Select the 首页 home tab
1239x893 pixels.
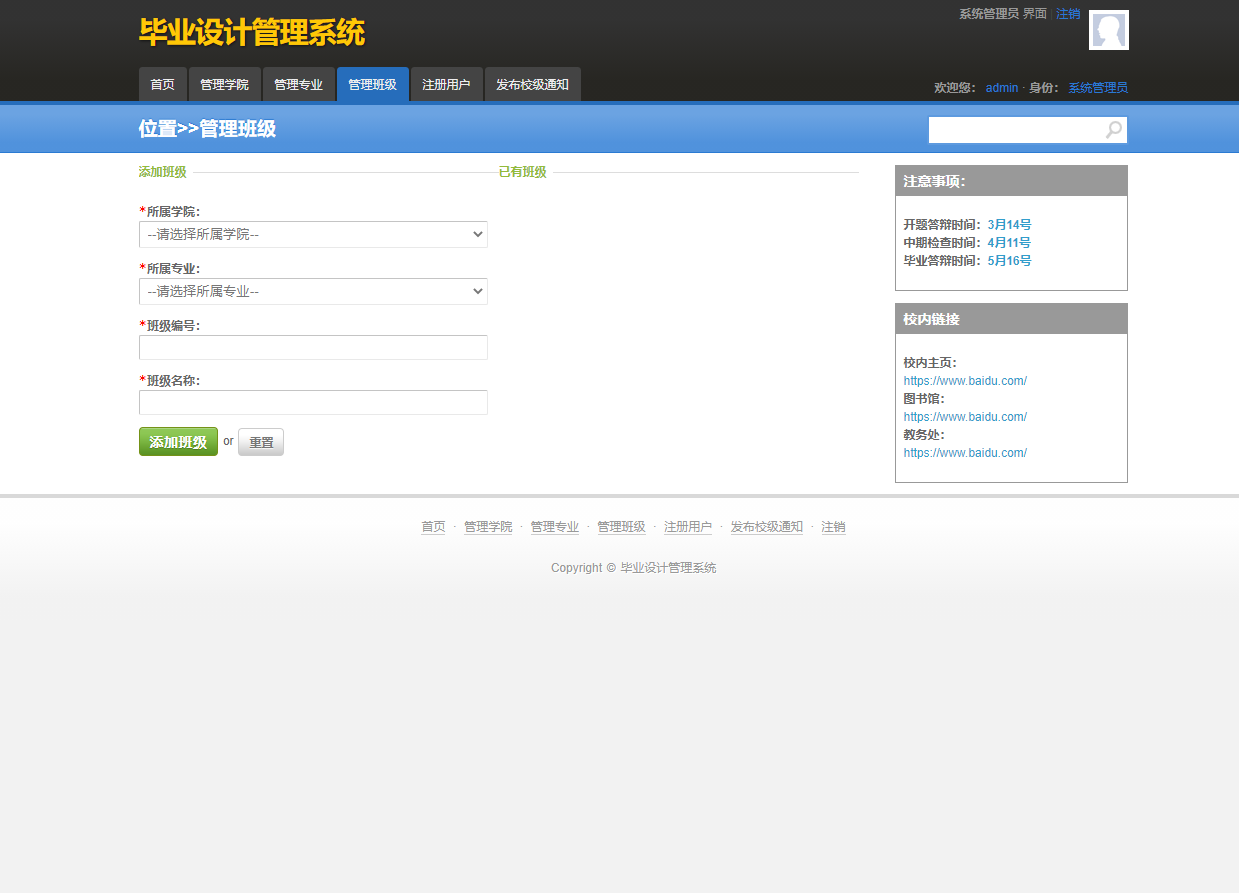[162, 84]
